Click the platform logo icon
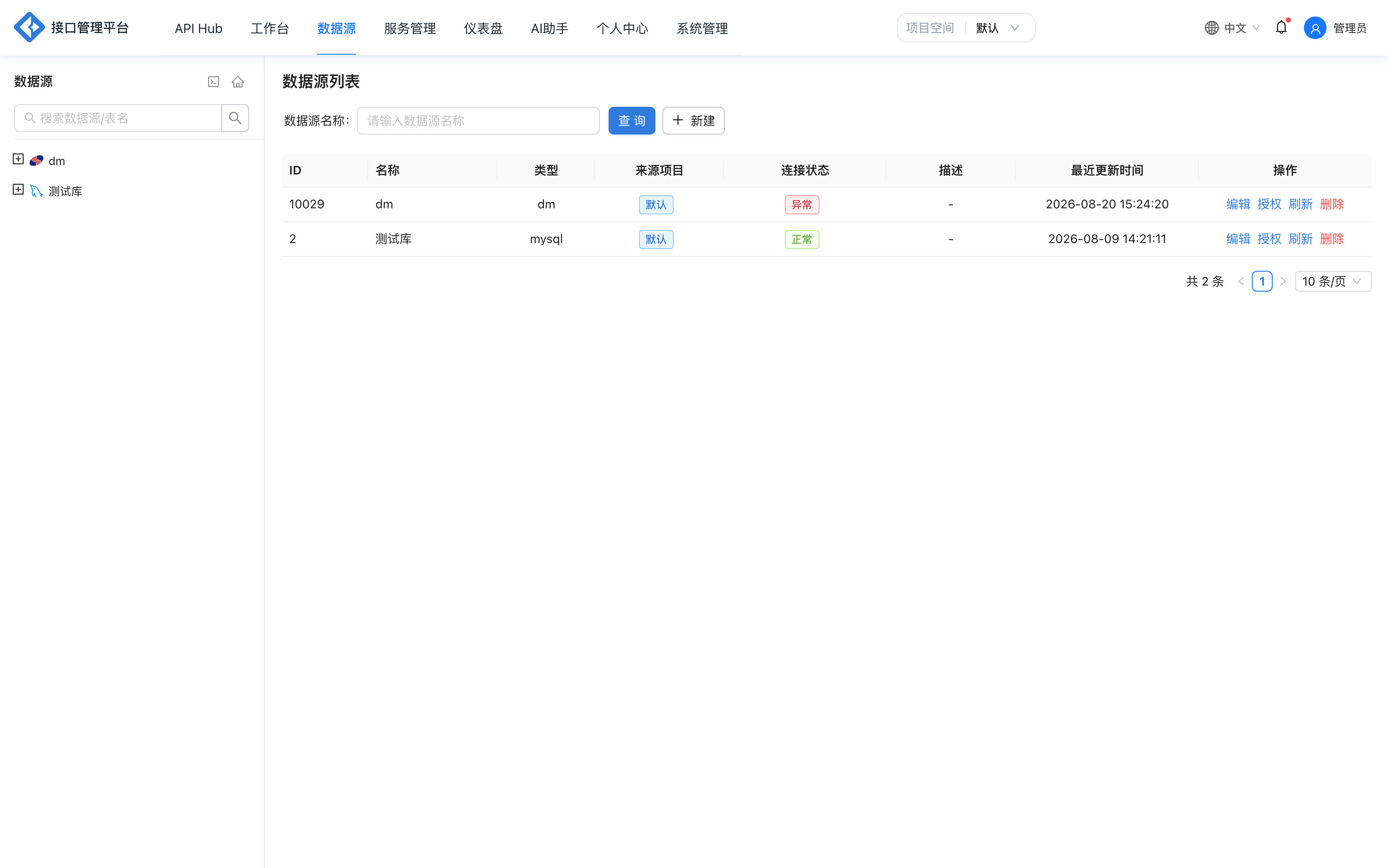 [29, 27]
